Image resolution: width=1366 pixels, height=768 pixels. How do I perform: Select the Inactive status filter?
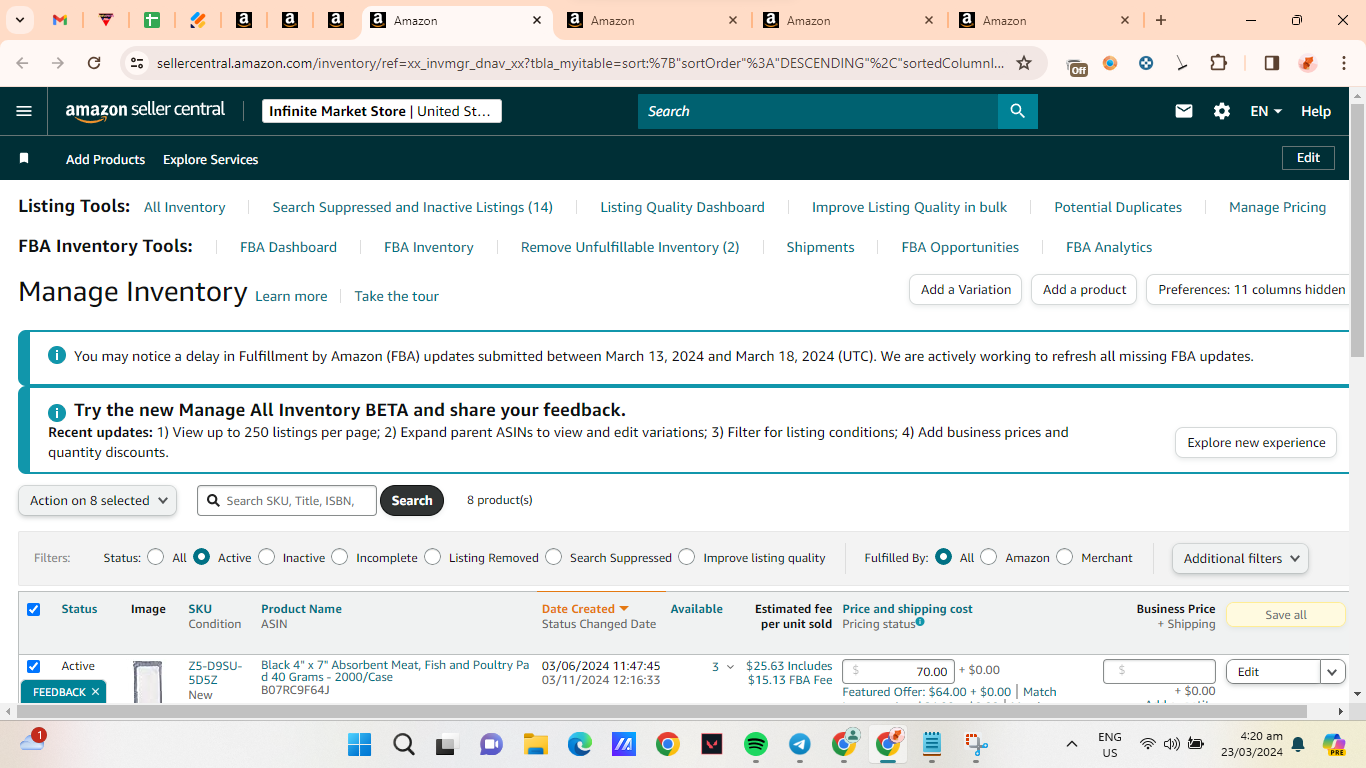[267, 557]
